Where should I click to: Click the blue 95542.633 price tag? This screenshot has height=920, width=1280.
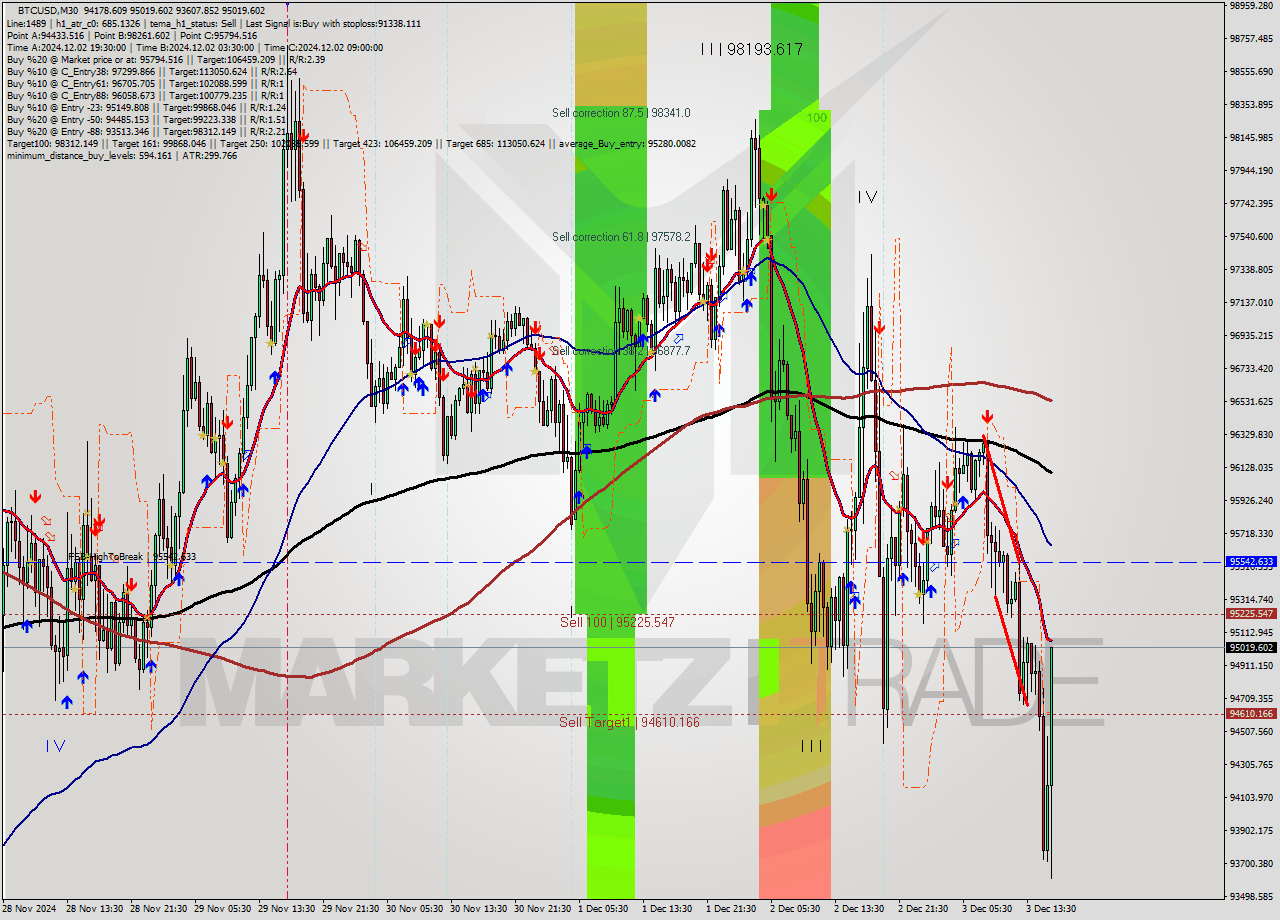coord(1251,562)
